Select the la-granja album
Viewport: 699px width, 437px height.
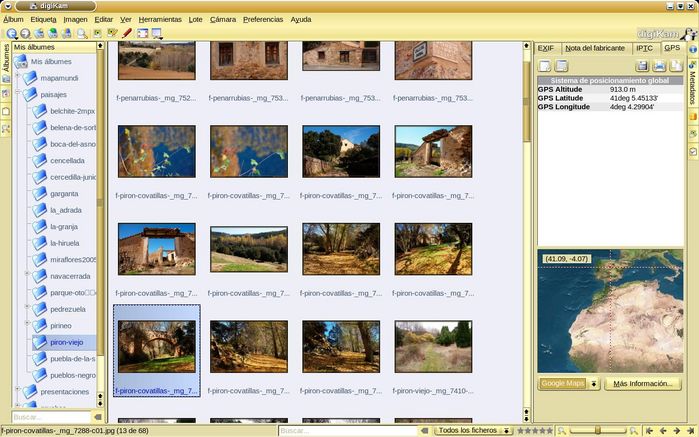[x=64, y=227]
